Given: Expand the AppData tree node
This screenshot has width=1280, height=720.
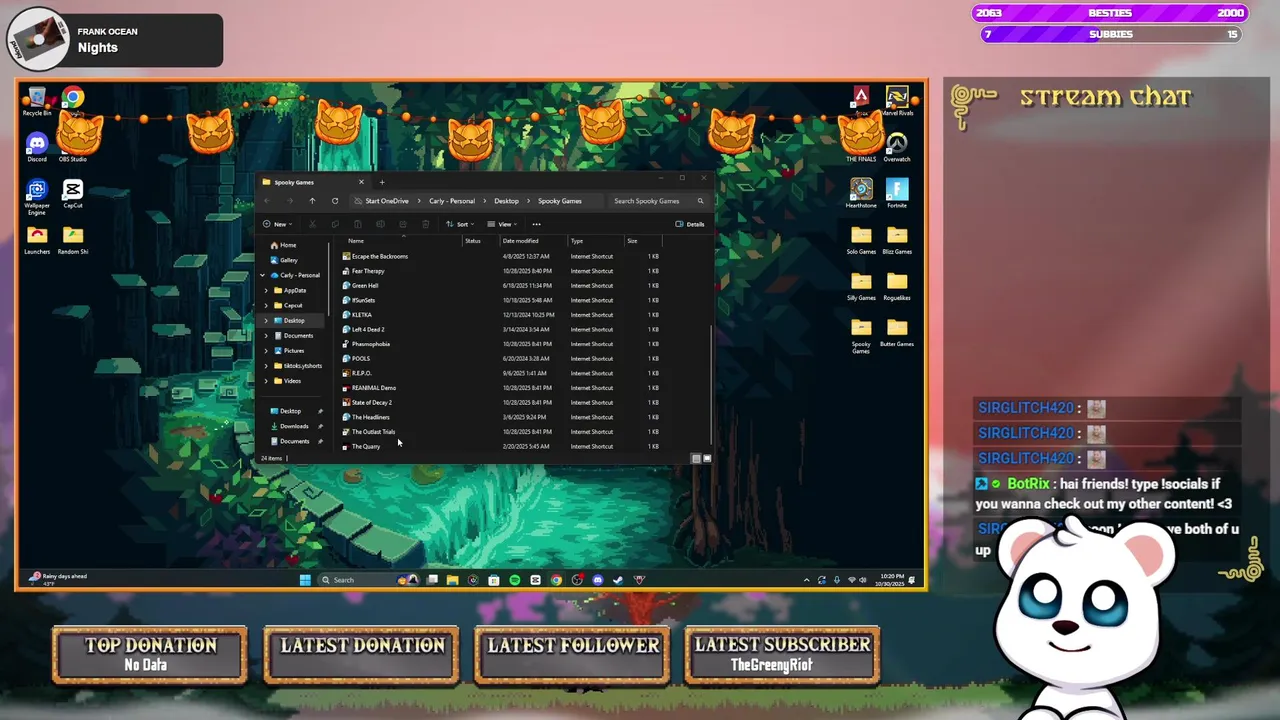Looking at the screenshot, I should [266, 290].
